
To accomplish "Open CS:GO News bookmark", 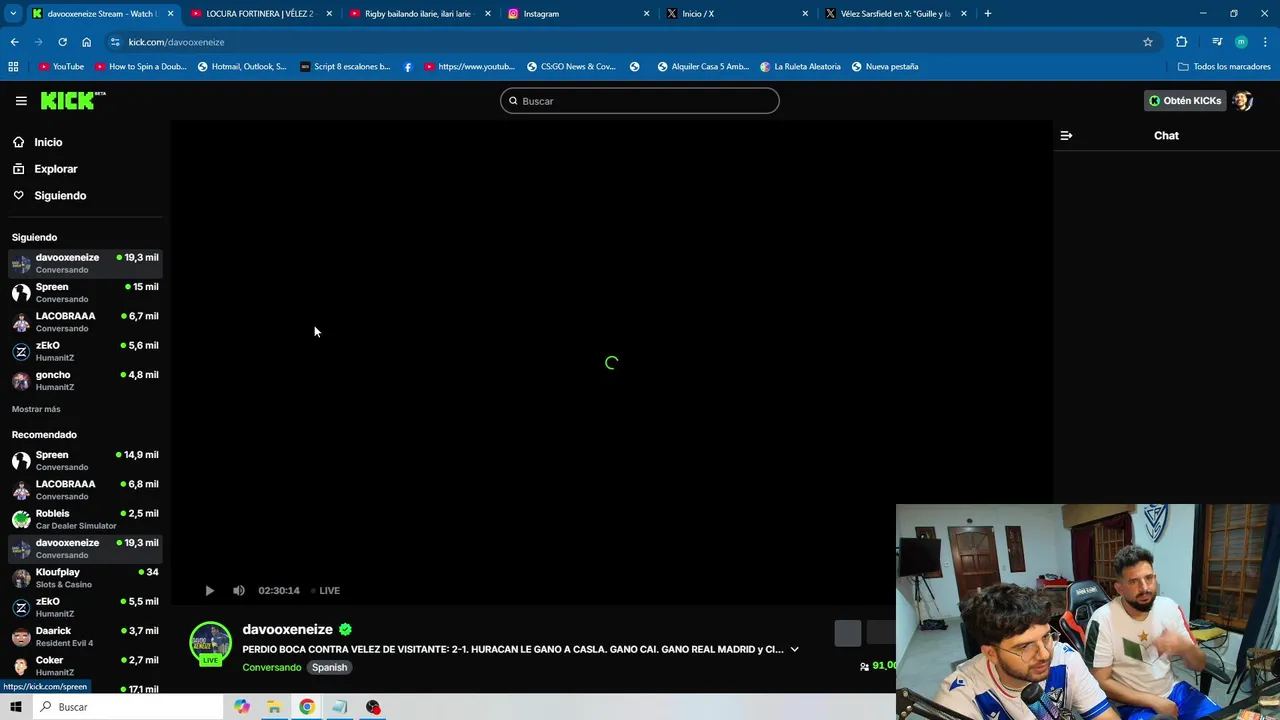I will click(x=571, y=67).
